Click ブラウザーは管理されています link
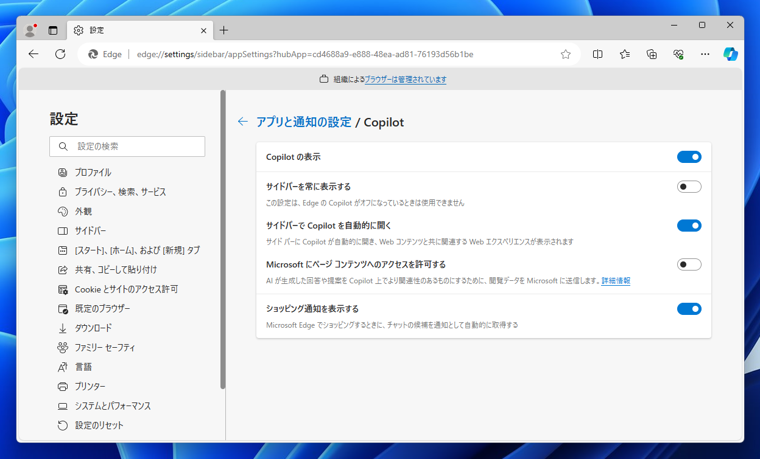This screenshot has height=459, width=760. pos(405,79)
